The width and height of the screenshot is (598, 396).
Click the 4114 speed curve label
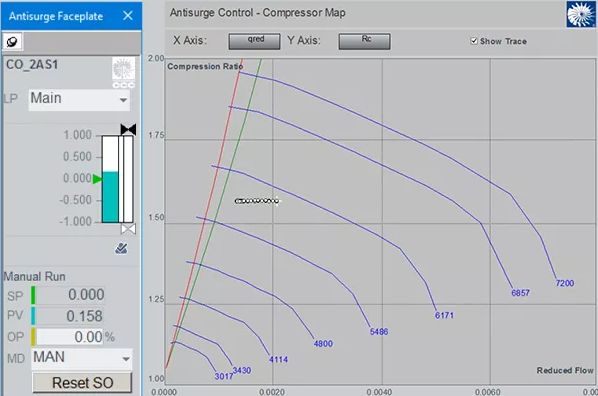coord(278,360)
